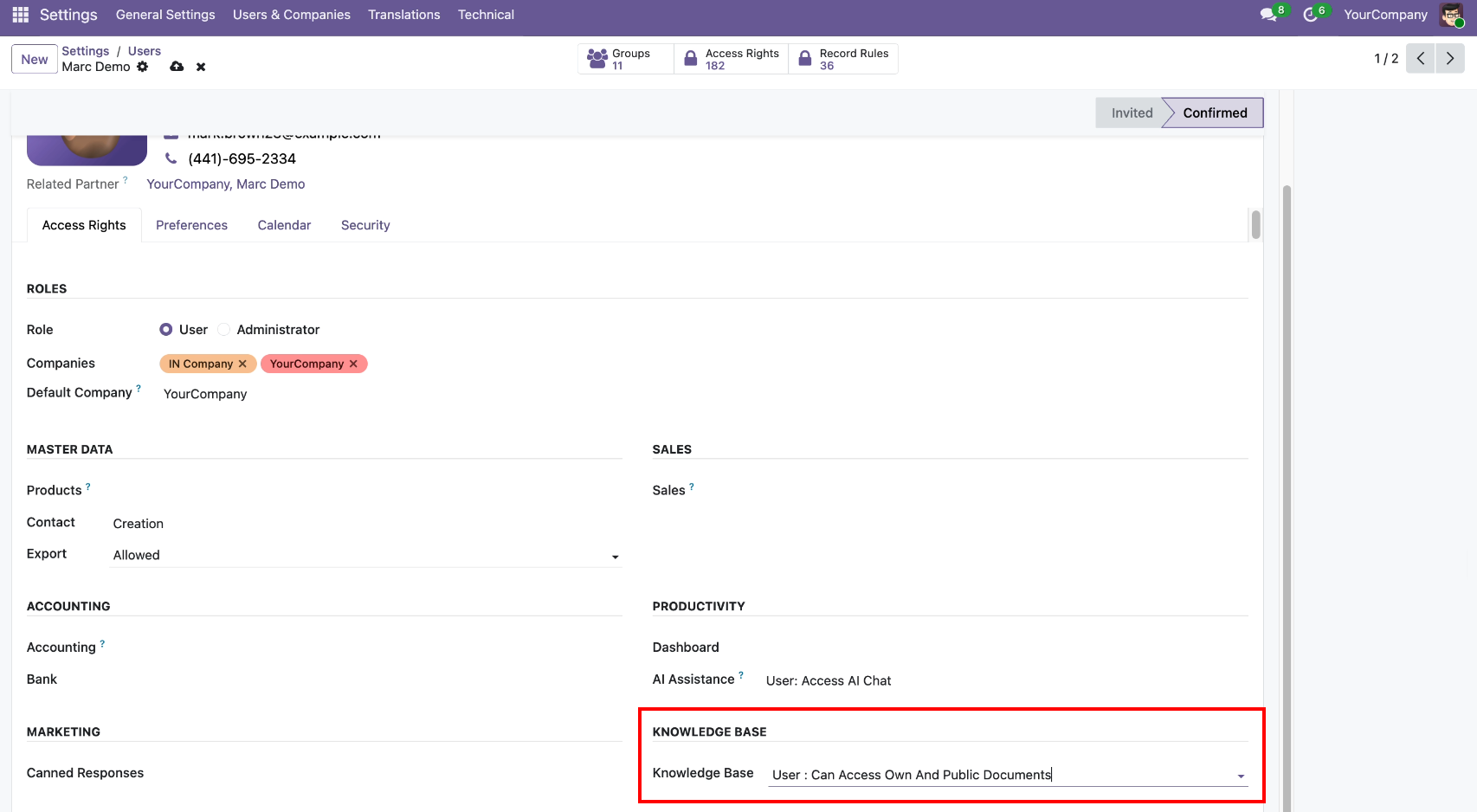Switch to the Preferences tab

click(191, 225)
